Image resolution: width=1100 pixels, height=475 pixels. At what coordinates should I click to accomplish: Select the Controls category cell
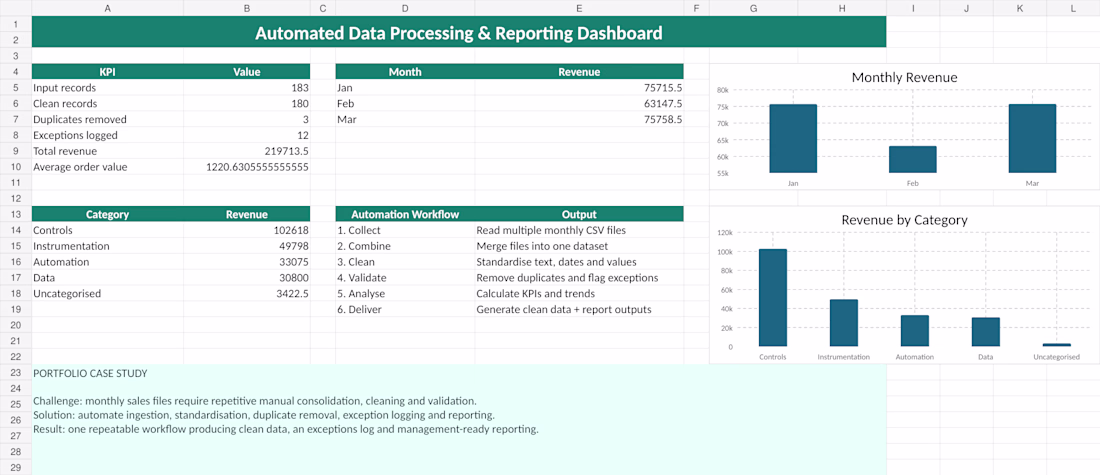click(x=107, y=230)
